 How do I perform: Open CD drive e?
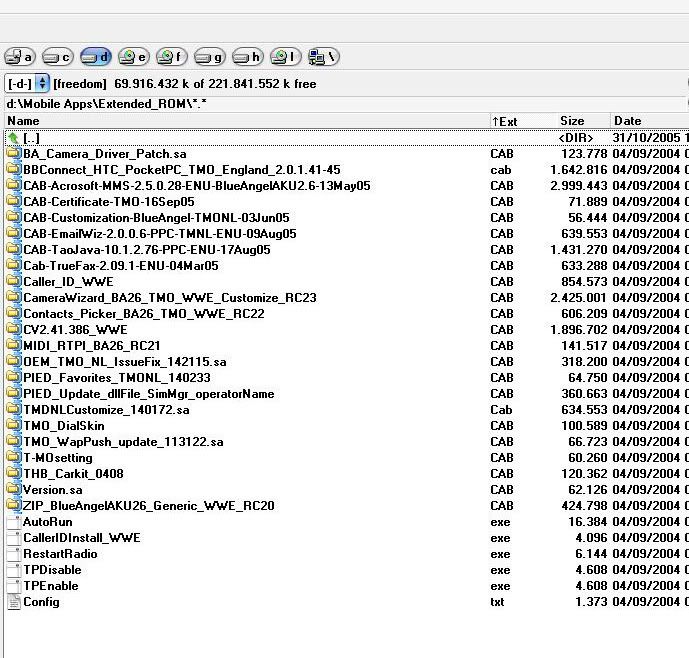[x=133, y=57]
